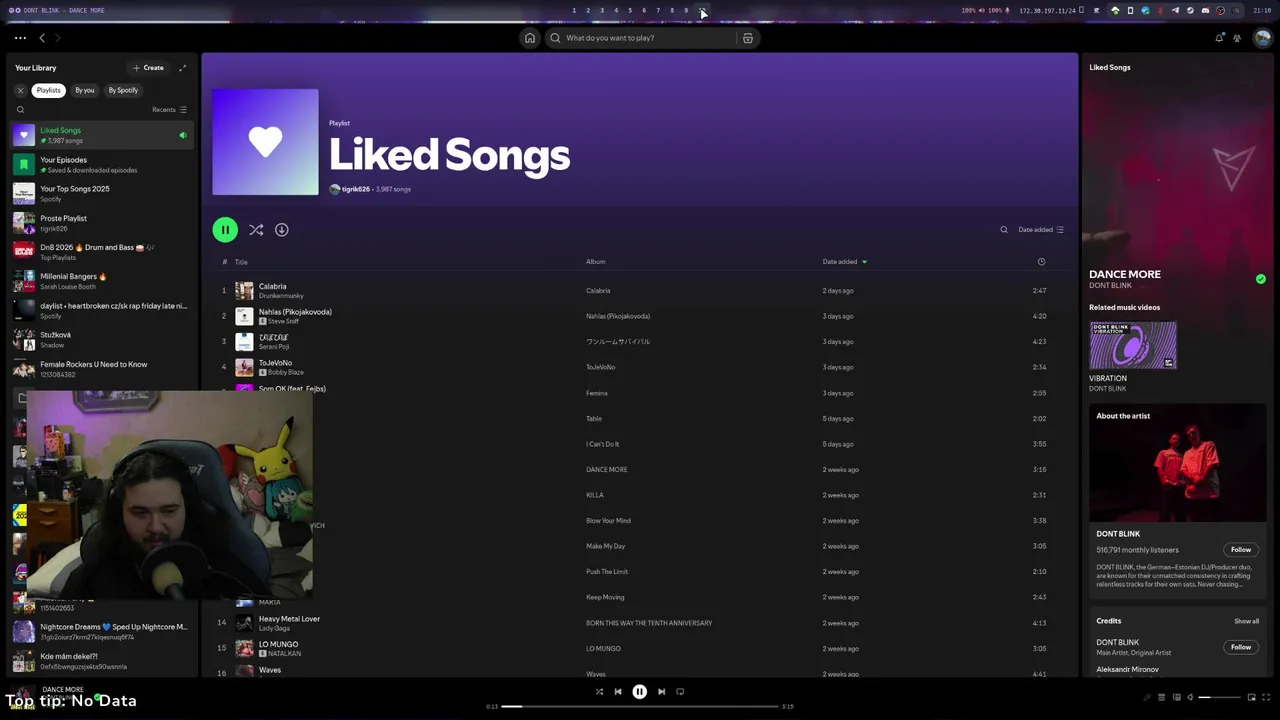Viewport: 1280px width, 720px height.
Task: Open the Kde mám deke!?! playlist
Action: click(100, 661)
